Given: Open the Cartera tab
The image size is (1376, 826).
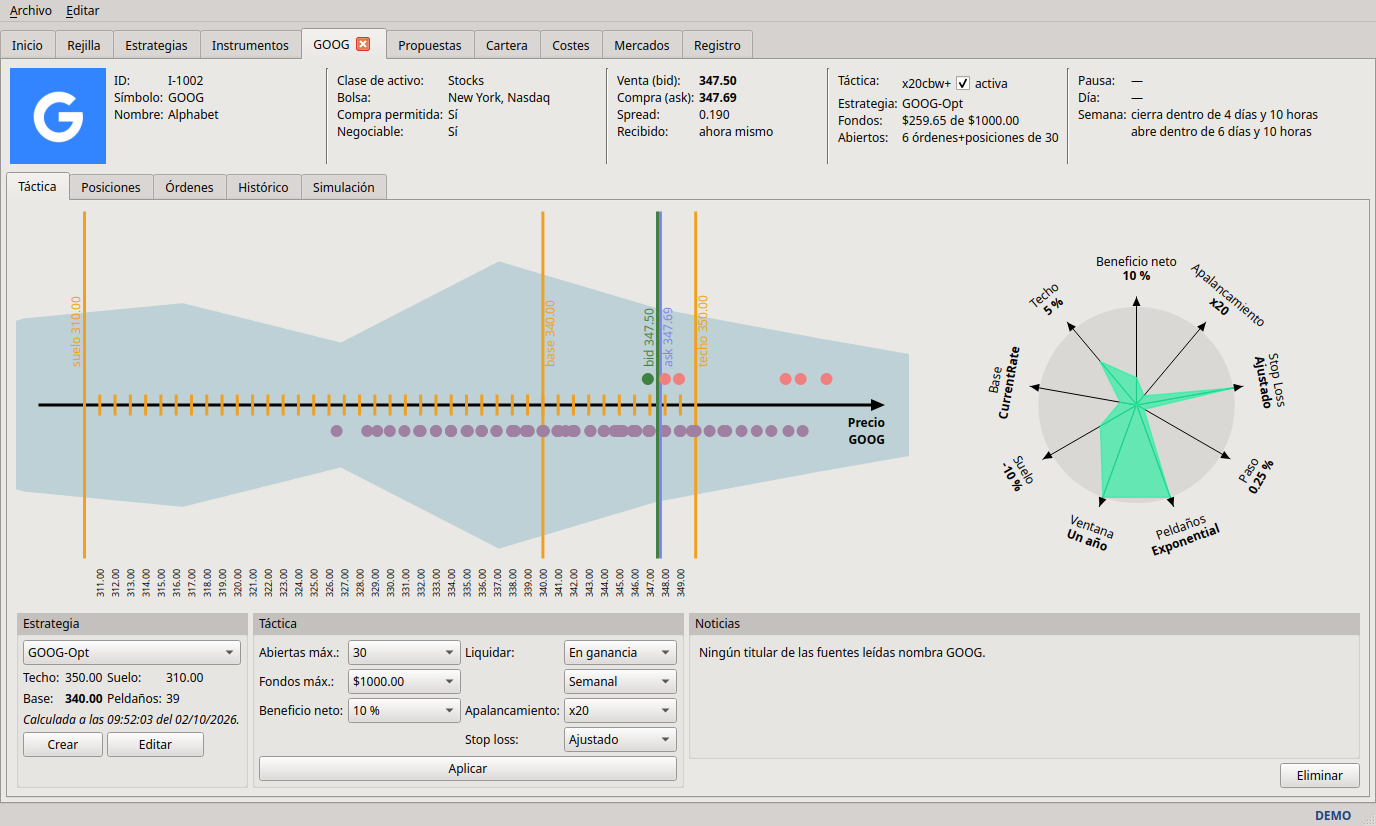Looking at the screenshot, I should tap(507, 45).
